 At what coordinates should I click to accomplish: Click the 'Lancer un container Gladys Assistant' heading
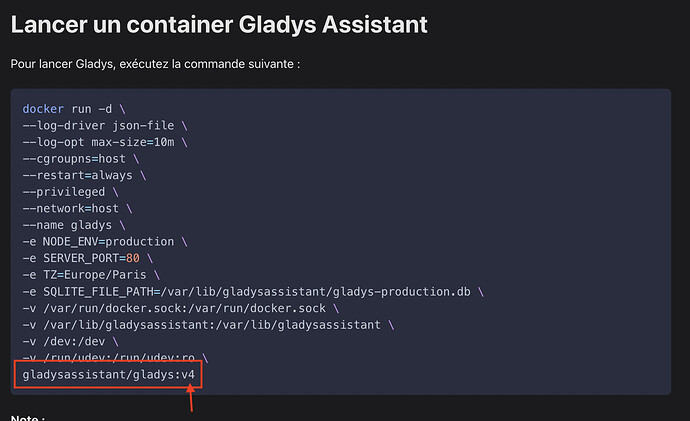(x=219, y=23)
